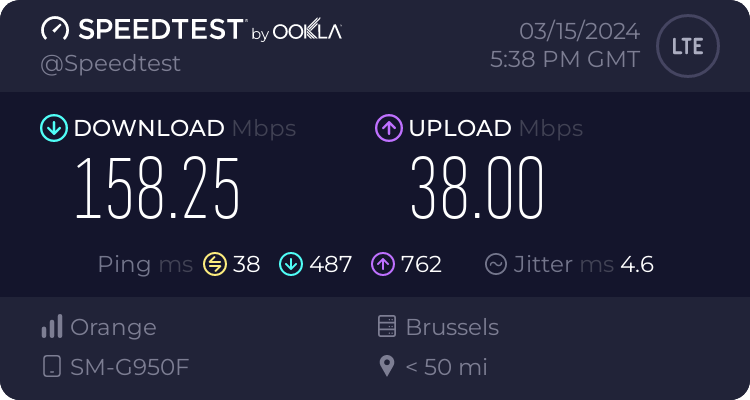Click the Speedtest gauge logo icon
750x400 pixels.
[x=54, y=30]
